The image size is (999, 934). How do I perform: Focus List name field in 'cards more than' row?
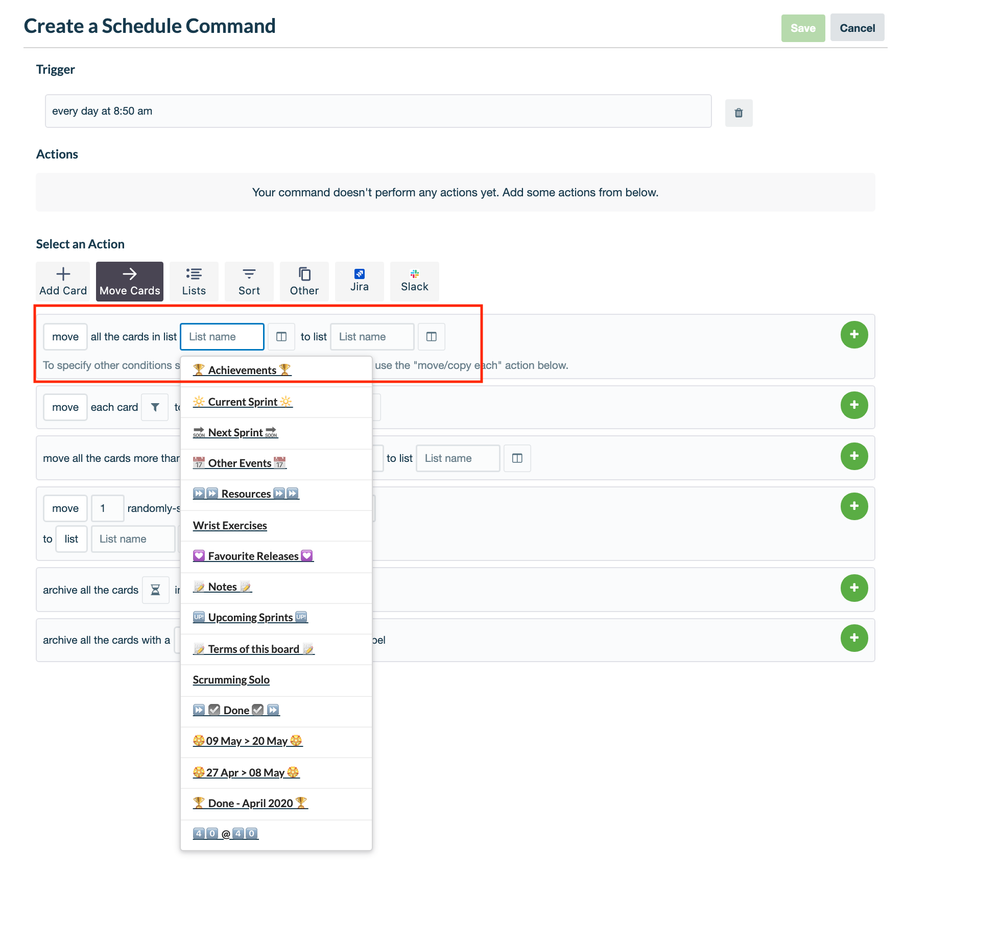tap(458, 458)
